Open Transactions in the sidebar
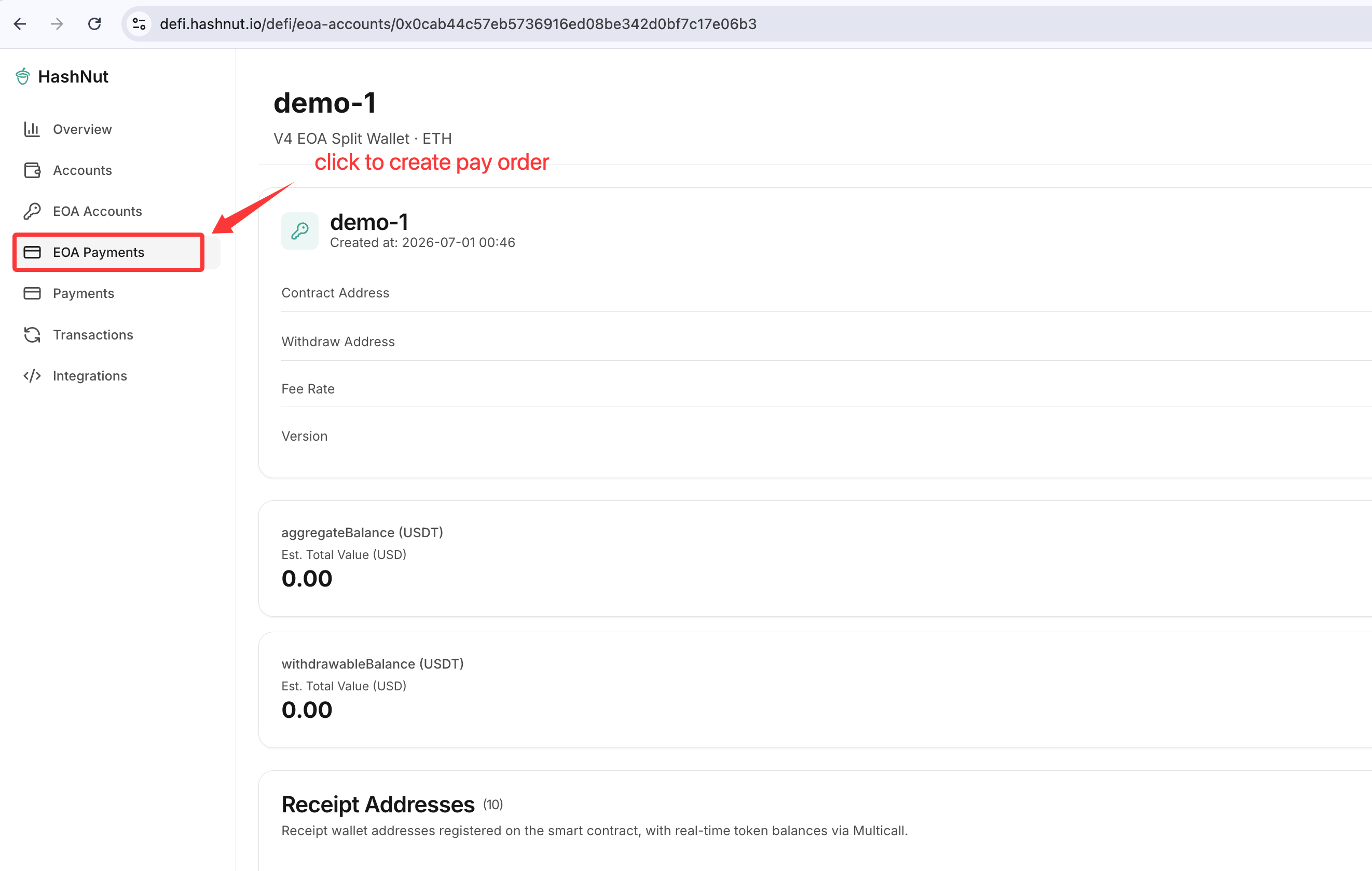 [x=93, y=335]
